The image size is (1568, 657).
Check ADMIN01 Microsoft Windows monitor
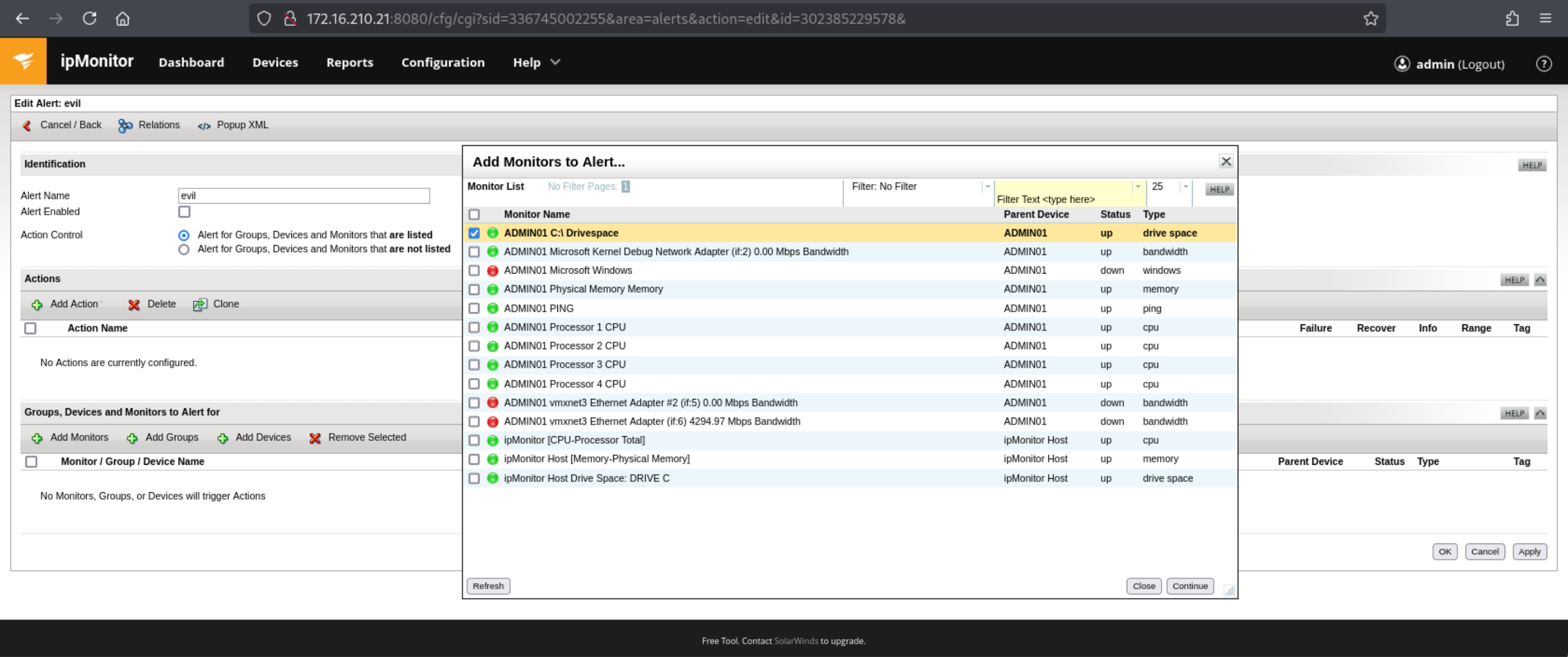pyautogui.click(x=474, y=270)
